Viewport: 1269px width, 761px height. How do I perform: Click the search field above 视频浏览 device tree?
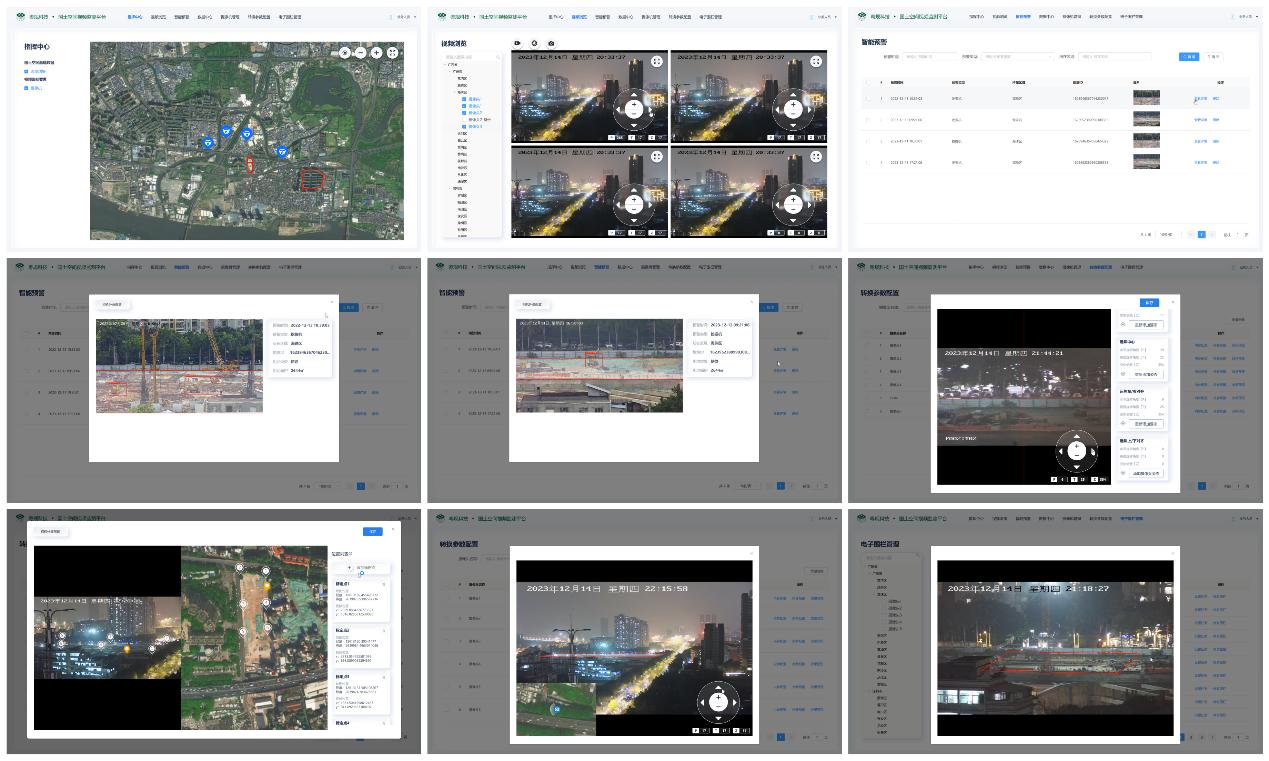[x=472, y=57]
